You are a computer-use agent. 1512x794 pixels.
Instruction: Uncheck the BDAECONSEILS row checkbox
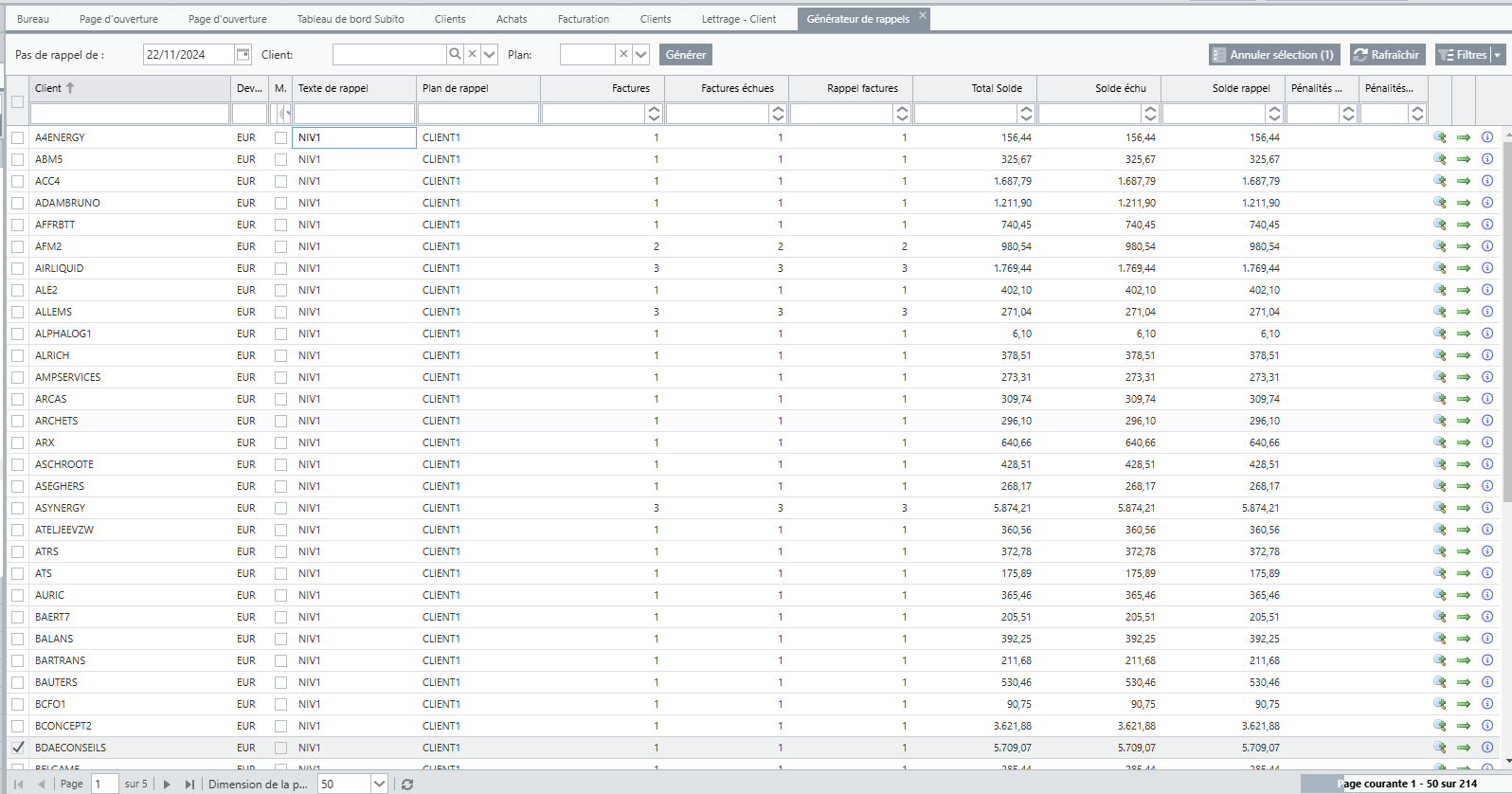(x=18, y=748)
